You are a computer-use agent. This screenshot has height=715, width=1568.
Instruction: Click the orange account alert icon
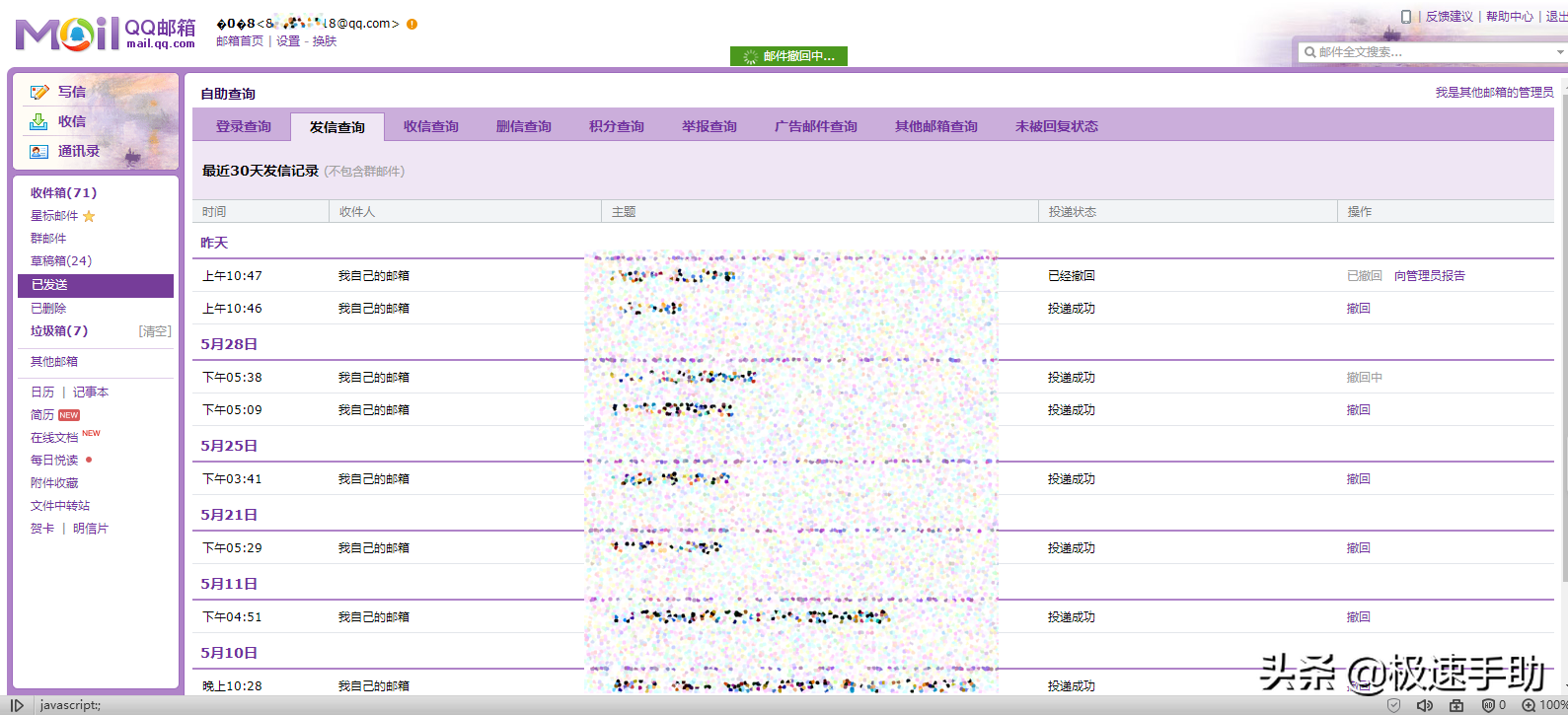pyautogui.click(x=411, y=24)
